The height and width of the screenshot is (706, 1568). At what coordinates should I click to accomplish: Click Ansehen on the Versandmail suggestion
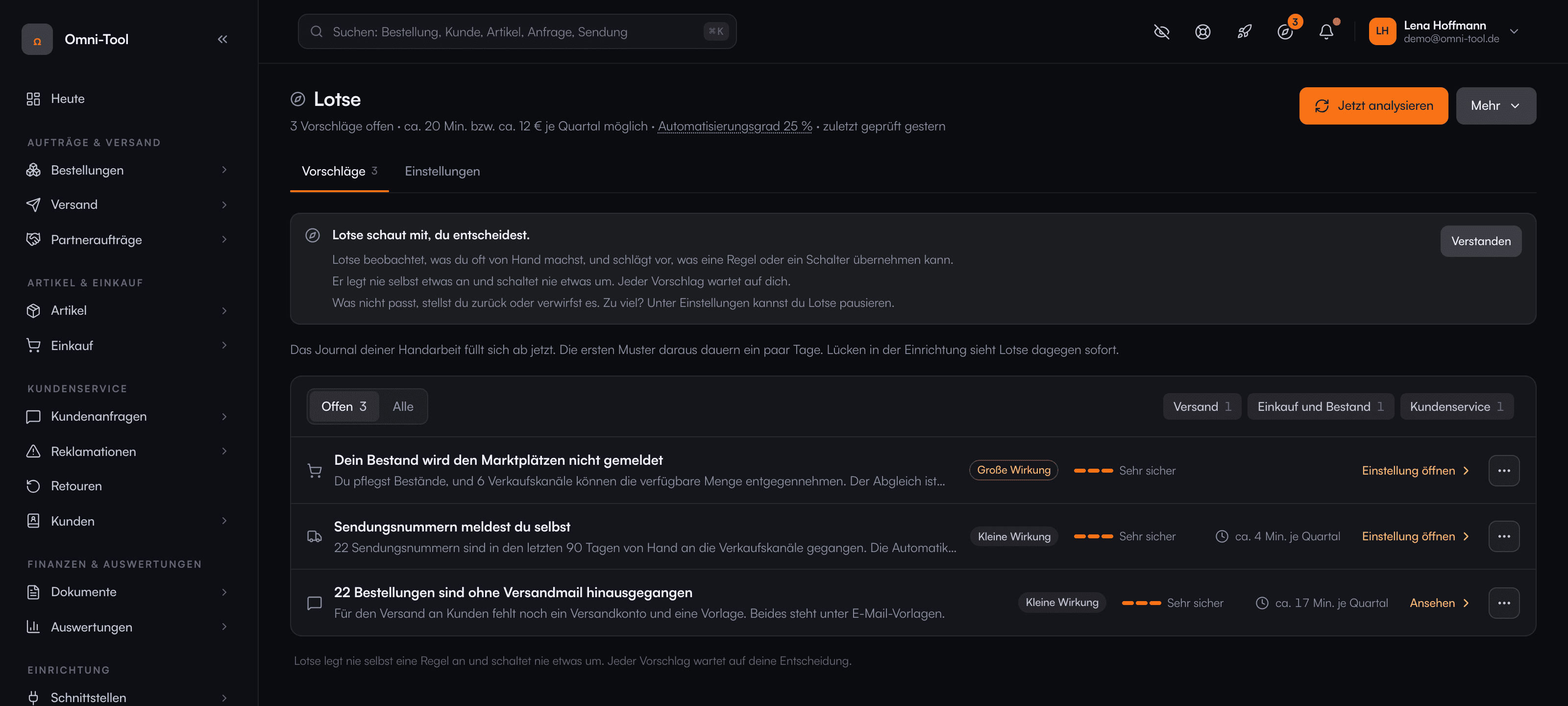(x=1439, y=603)
